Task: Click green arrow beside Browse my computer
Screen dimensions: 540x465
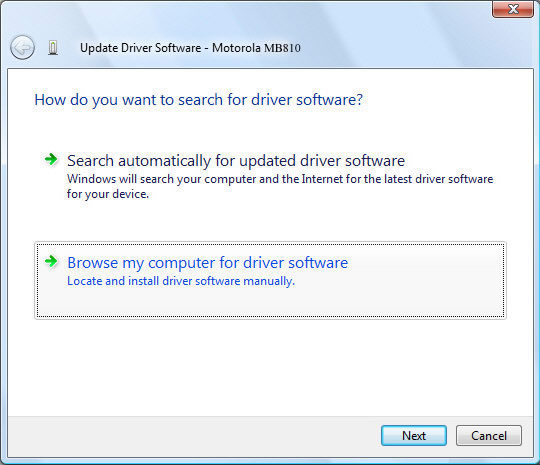Action: [51, 261]
